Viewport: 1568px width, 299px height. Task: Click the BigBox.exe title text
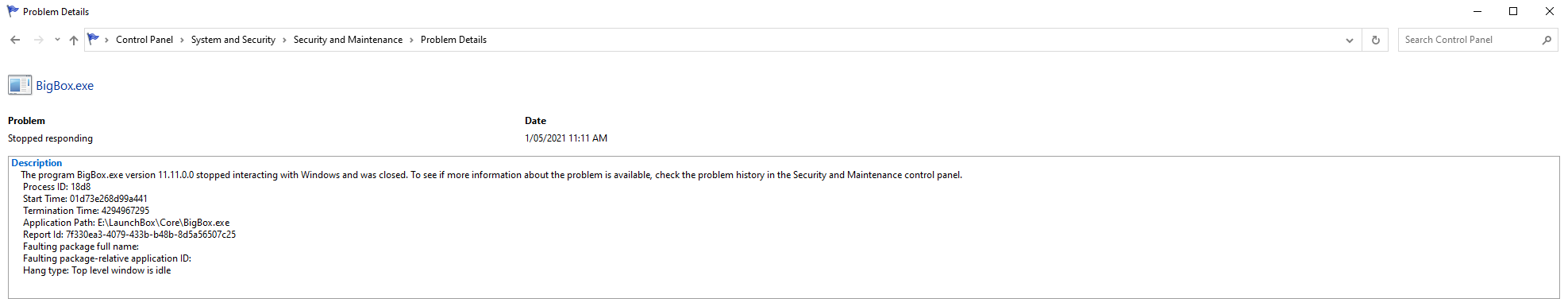64,86
